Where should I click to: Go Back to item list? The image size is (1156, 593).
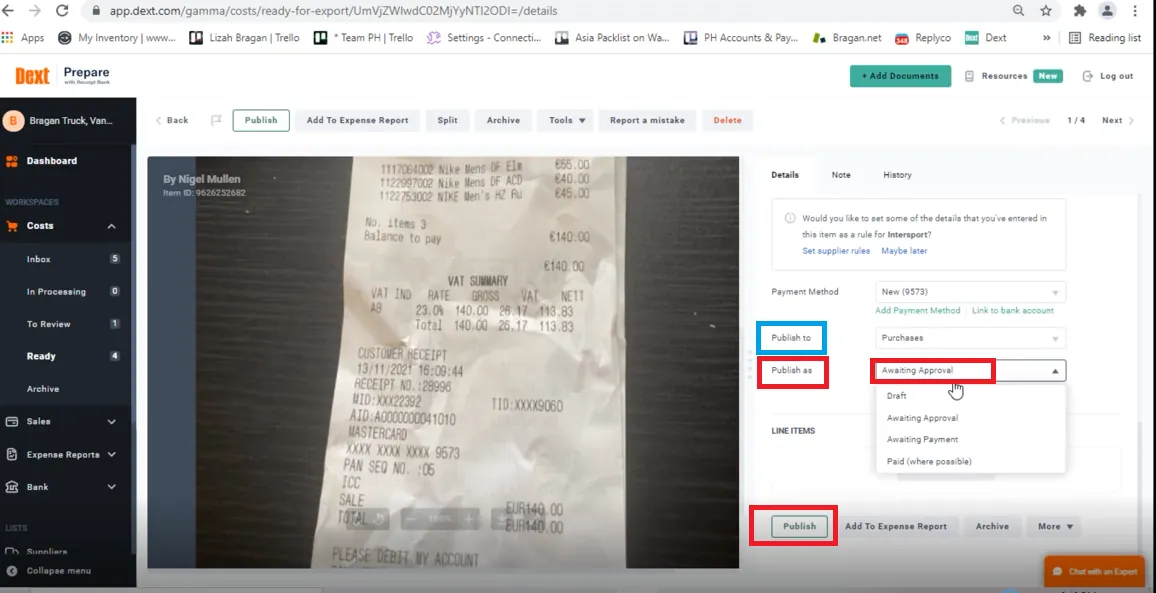(172, 120)
